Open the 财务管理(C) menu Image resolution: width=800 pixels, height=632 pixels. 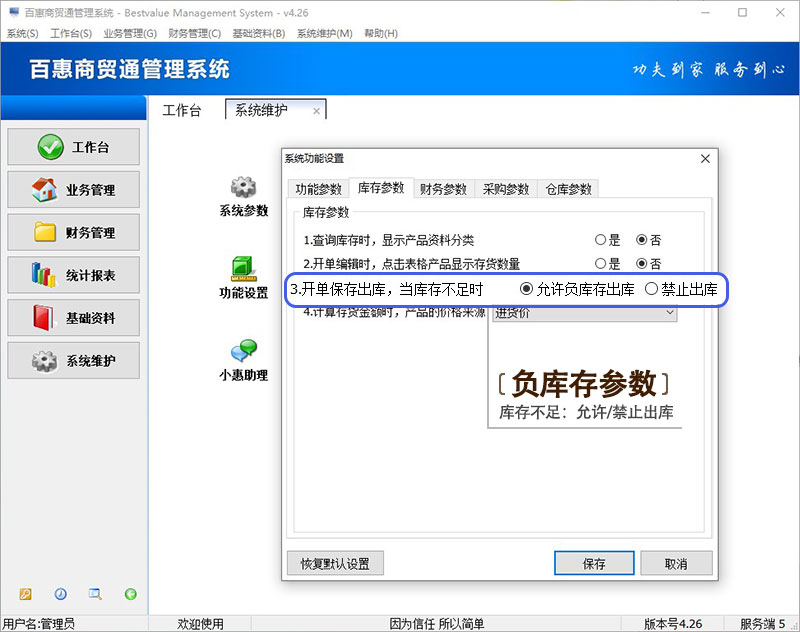pyautogui.click(x=194, y=33)
